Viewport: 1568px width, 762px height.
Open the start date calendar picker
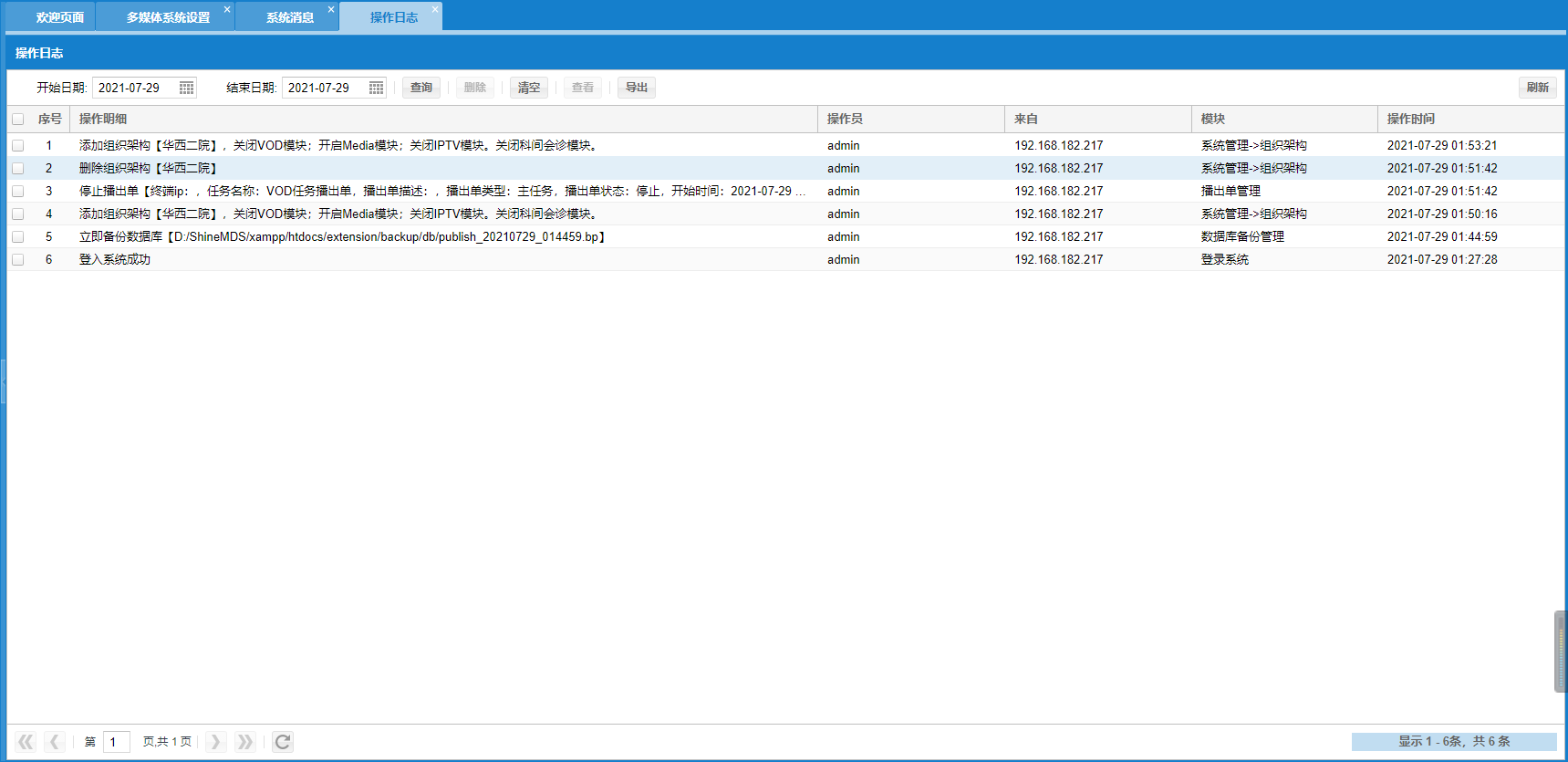coord(186,88)
